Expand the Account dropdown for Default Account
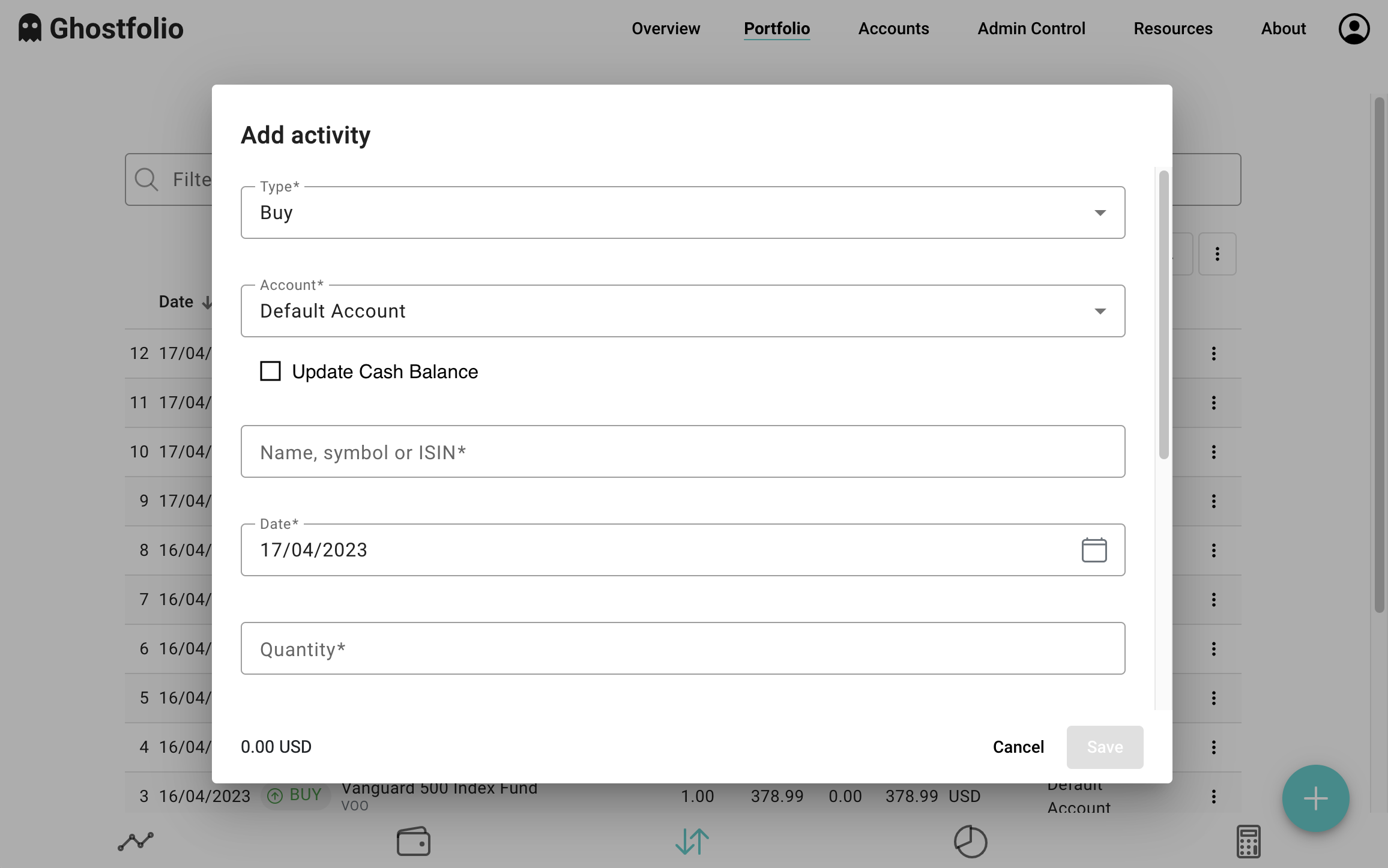 pos(1101,311)
